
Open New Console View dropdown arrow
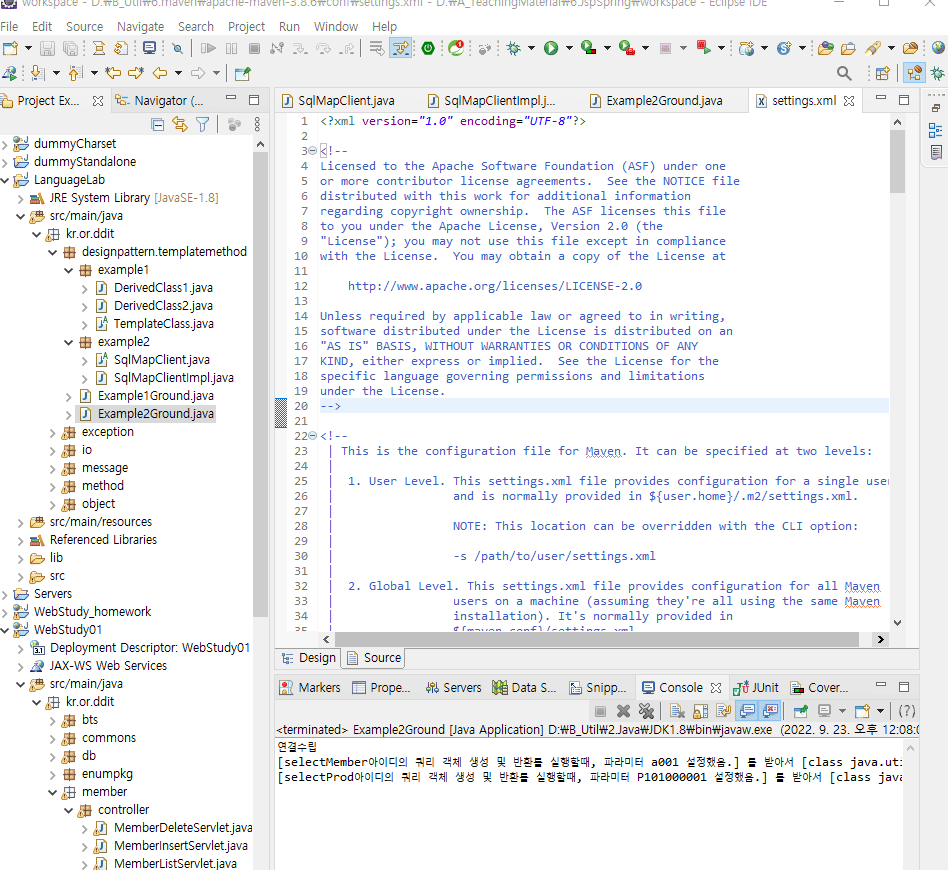click(x=880, y=711)
